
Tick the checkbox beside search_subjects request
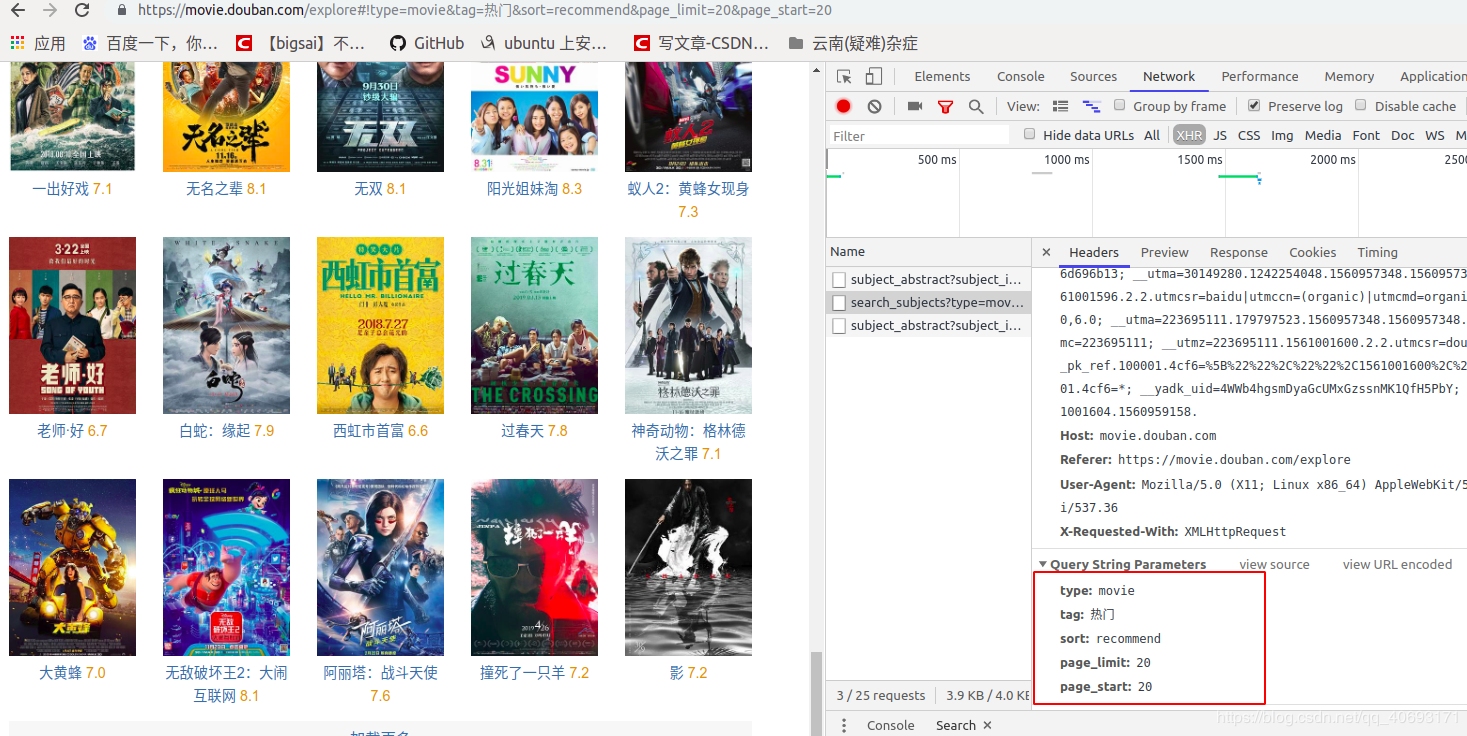pyautogui.click(x=839, y=302)
